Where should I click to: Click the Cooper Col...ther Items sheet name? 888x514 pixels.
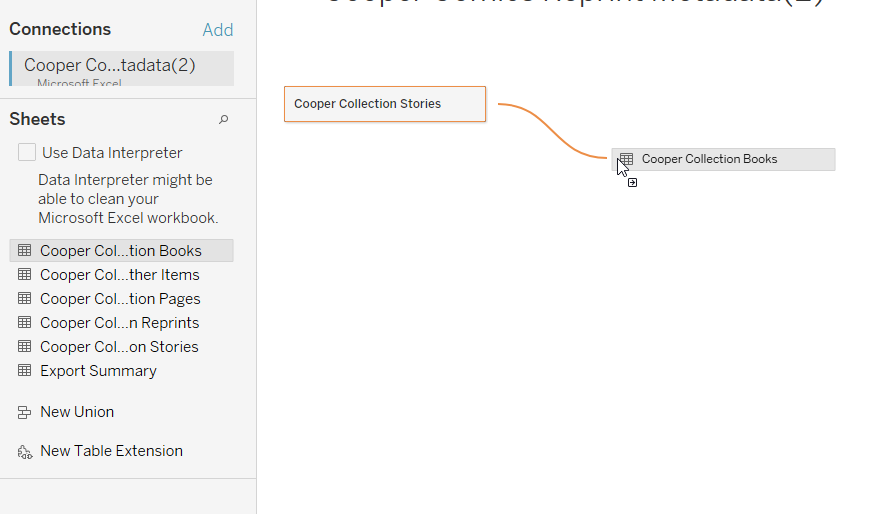[x=119, y=275]
